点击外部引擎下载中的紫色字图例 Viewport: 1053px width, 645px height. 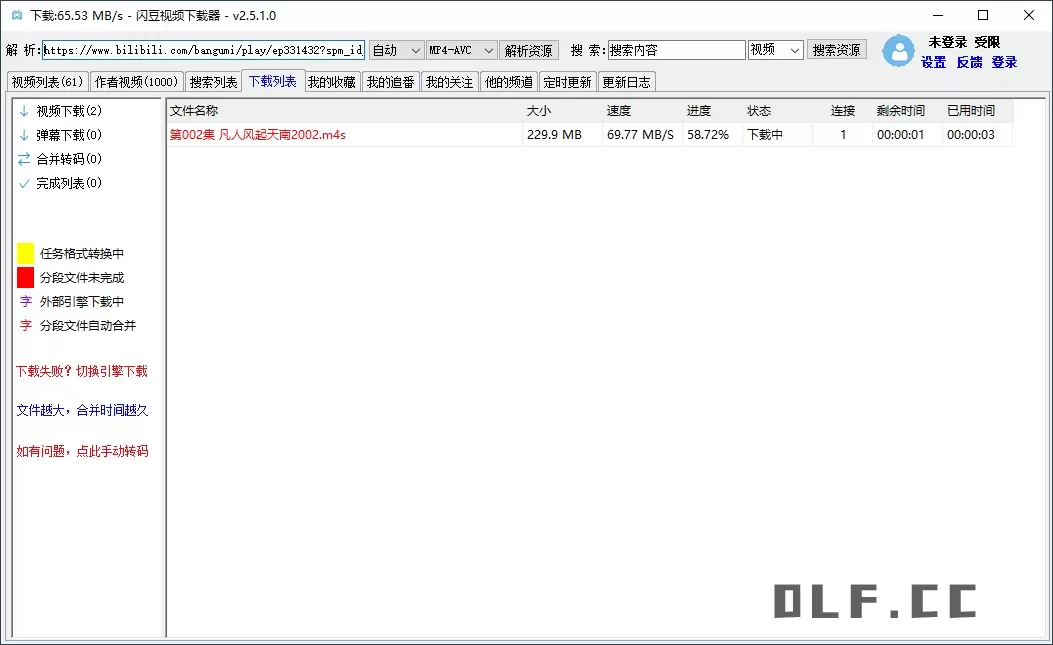coord(24,300)
